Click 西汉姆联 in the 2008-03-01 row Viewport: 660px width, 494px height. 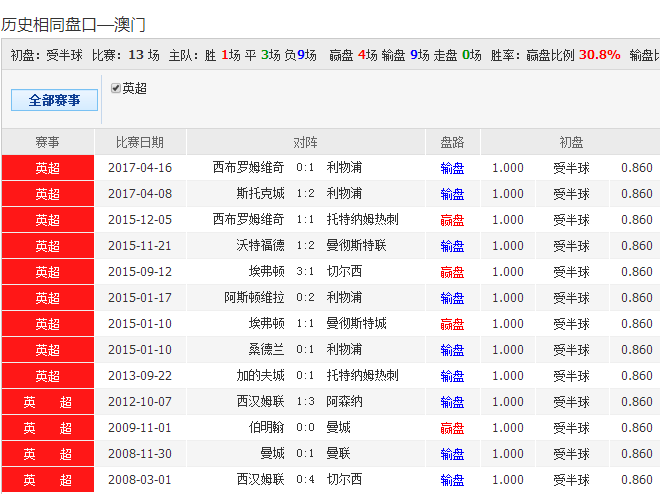260,480
